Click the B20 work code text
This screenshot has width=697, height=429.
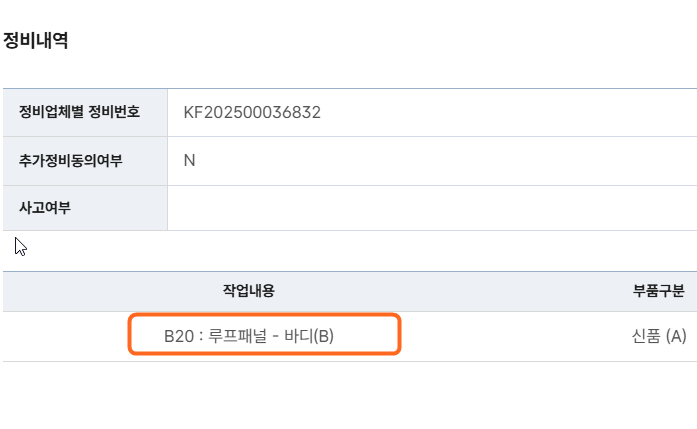[x=177, y=336]
